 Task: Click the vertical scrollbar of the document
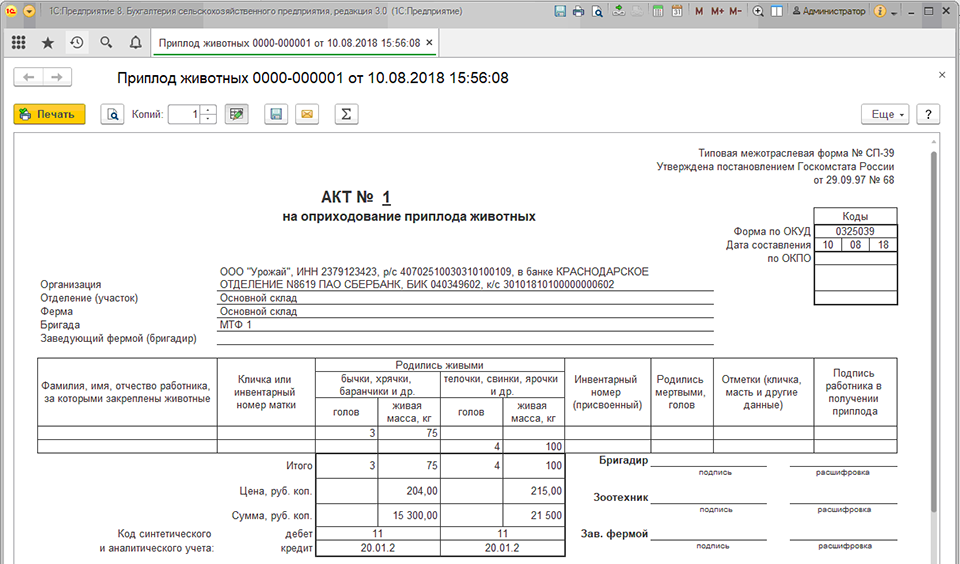tap(934, 331)
